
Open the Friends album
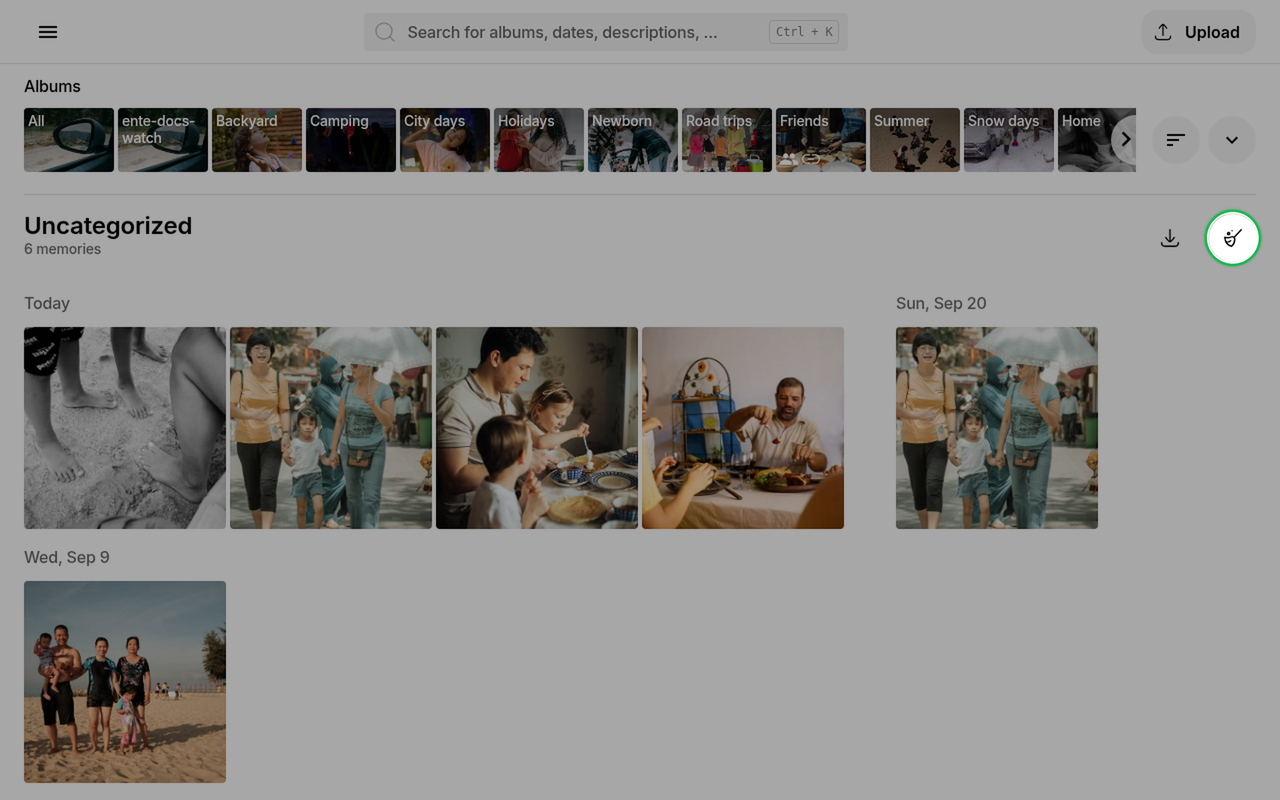[821, 140]
